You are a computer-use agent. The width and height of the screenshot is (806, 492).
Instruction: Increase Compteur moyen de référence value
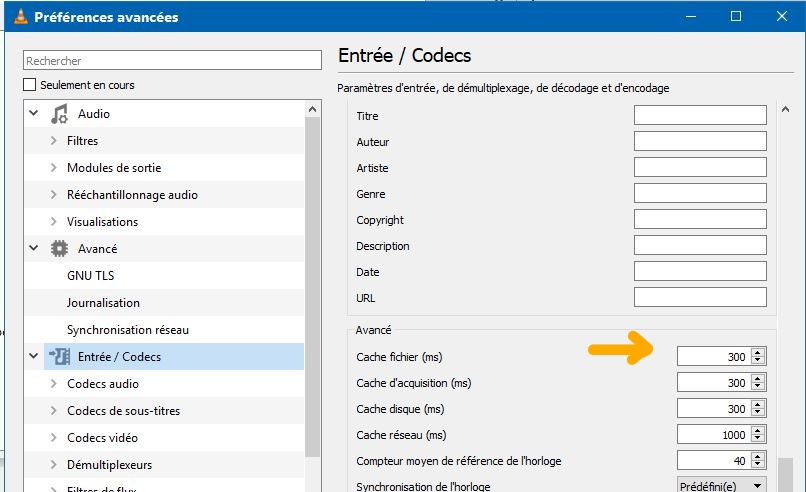(x=758, y=456)
